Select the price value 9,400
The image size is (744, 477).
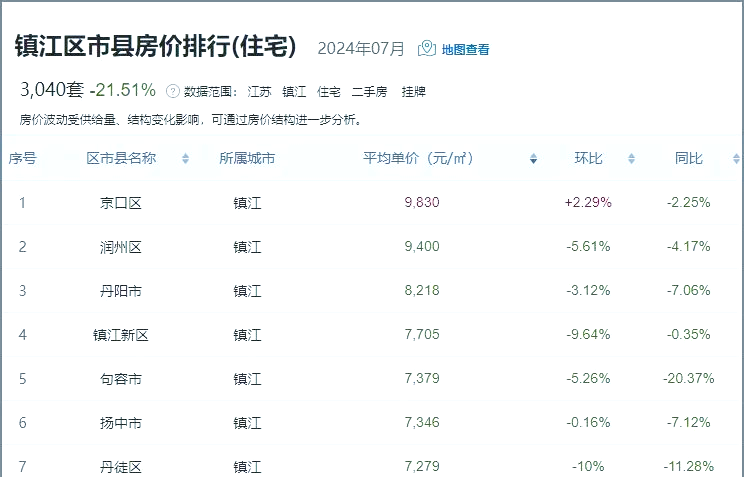pos(422,246)
